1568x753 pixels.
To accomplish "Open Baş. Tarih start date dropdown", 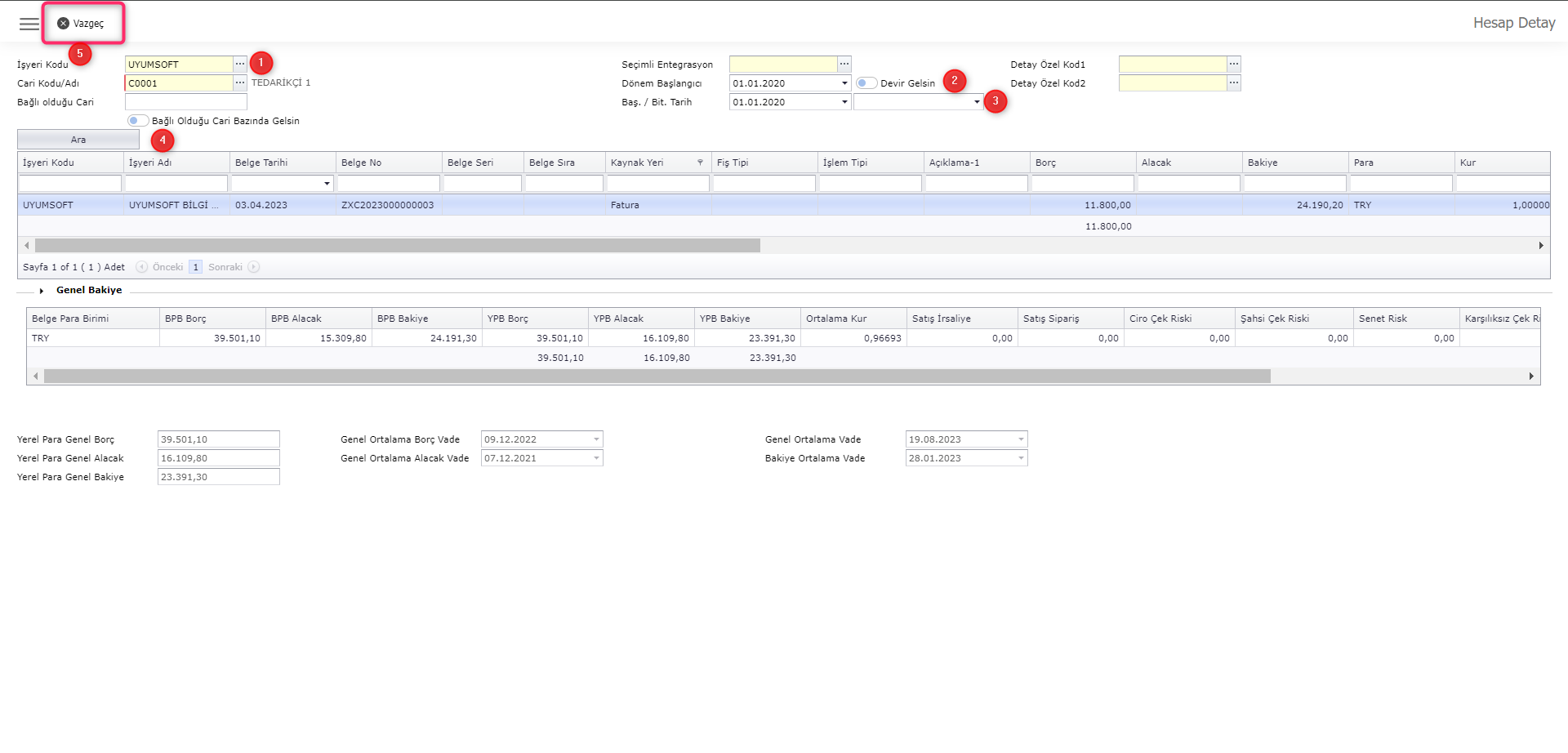I will [844, 102].
